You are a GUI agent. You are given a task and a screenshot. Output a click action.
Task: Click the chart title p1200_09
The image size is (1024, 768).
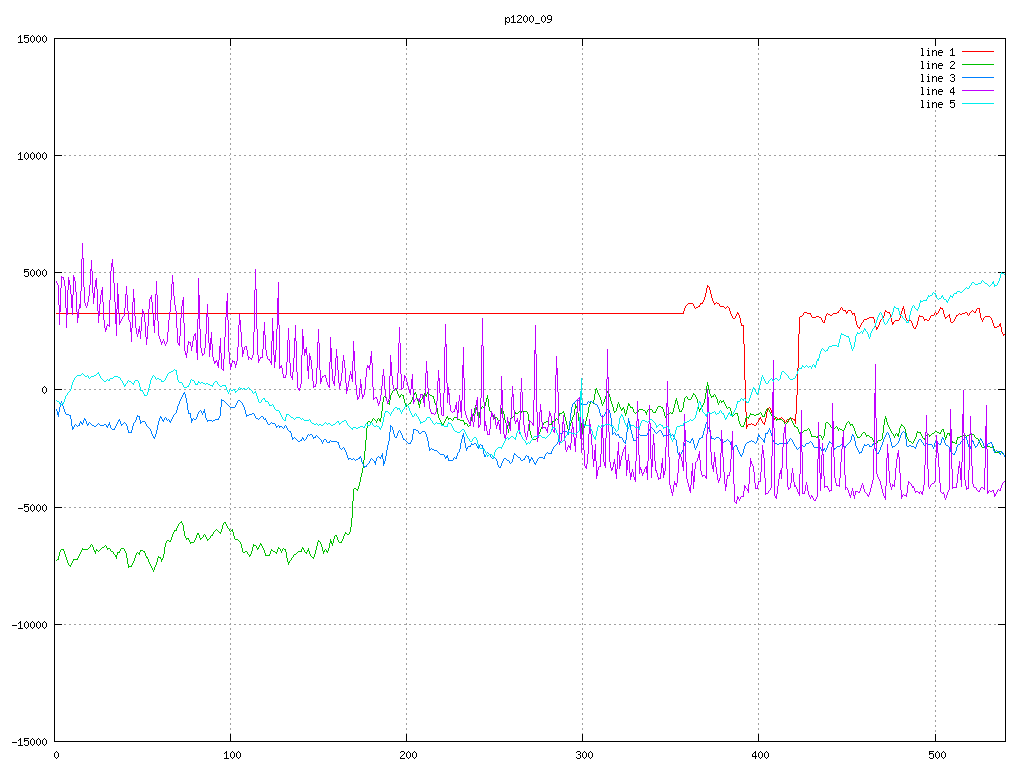pyautogui.click(x=528, y=19)
